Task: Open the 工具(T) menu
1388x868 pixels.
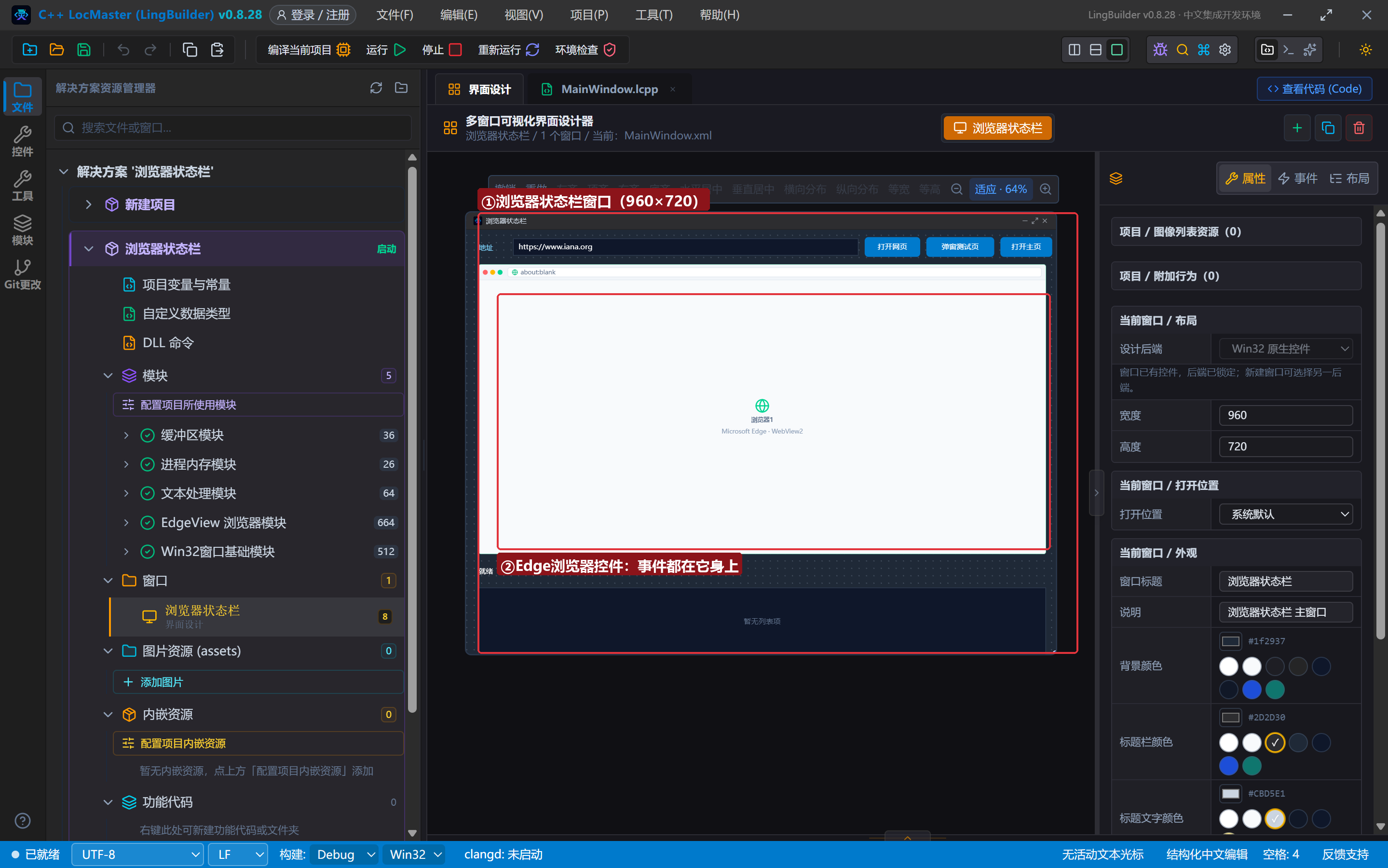Action: (653, 15)
